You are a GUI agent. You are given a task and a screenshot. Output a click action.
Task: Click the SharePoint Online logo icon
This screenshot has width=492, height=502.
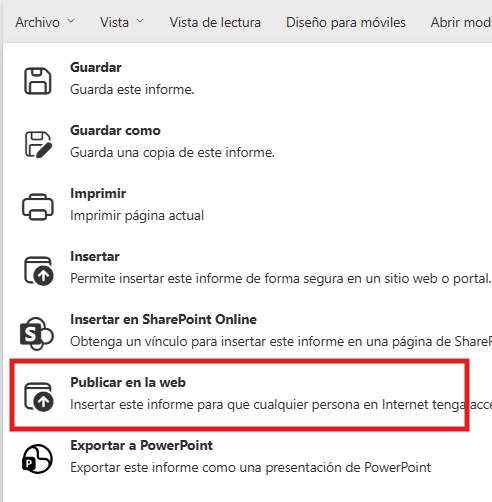coord(37,333)
